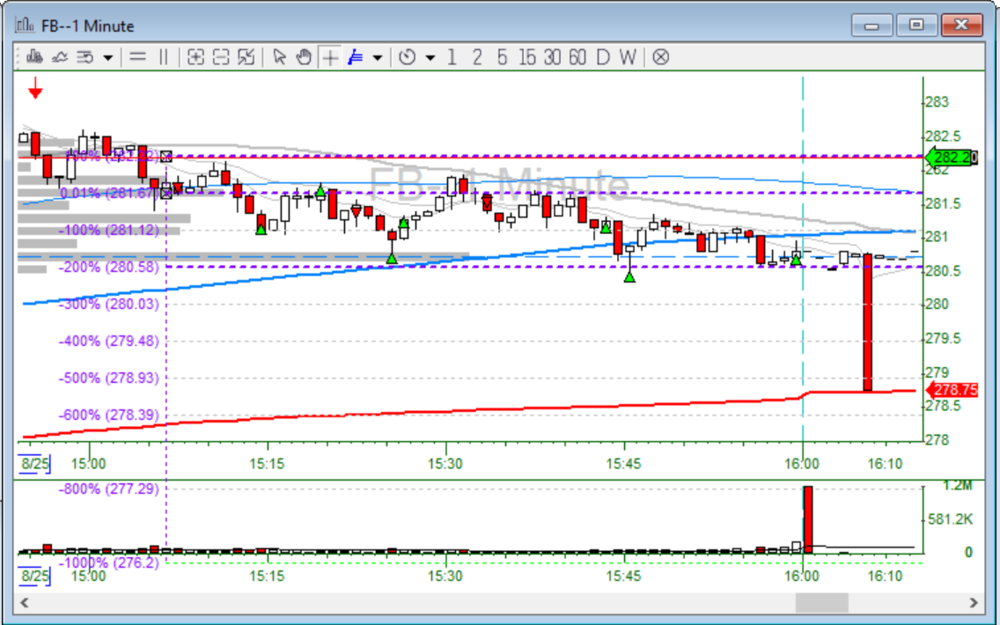Click the line study indicator icon
Image resolution: width=1000 pixels, height=625 pixels.
pos(59,57)
